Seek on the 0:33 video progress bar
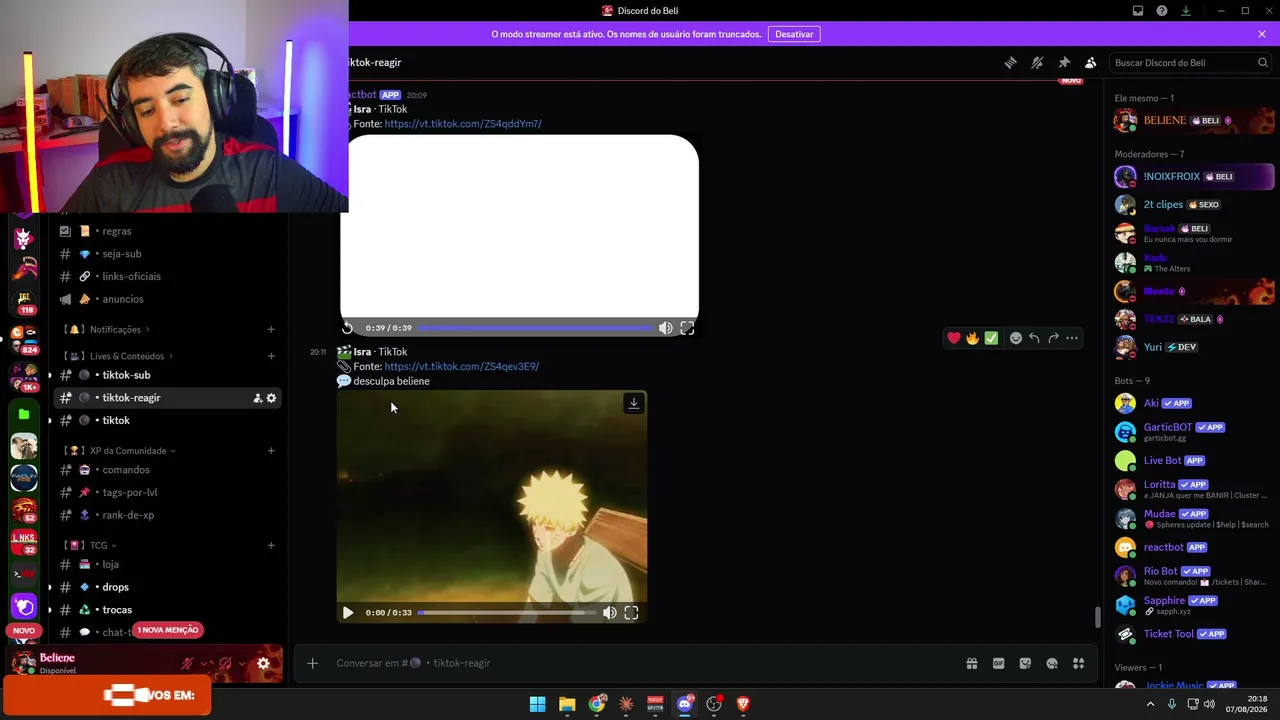The height and width of the screenshot is (720, 1280). tap(507, 613)
